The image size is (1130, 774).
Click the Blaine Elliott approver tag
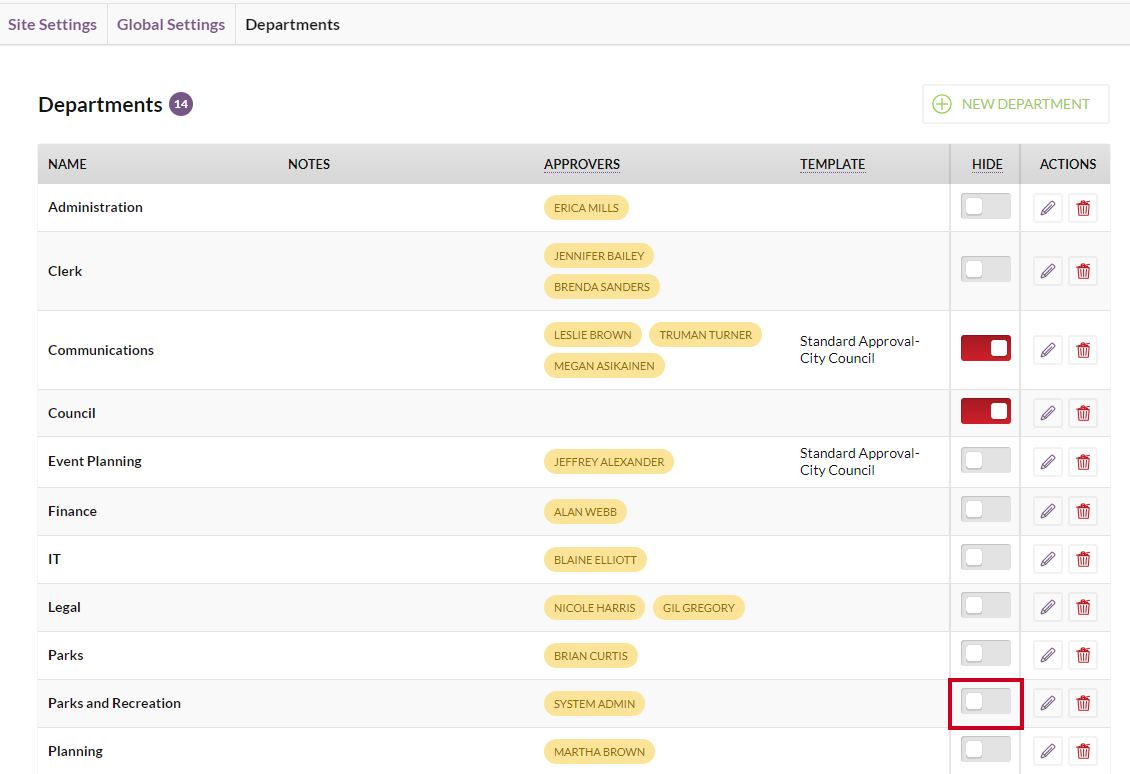point(595,560)
